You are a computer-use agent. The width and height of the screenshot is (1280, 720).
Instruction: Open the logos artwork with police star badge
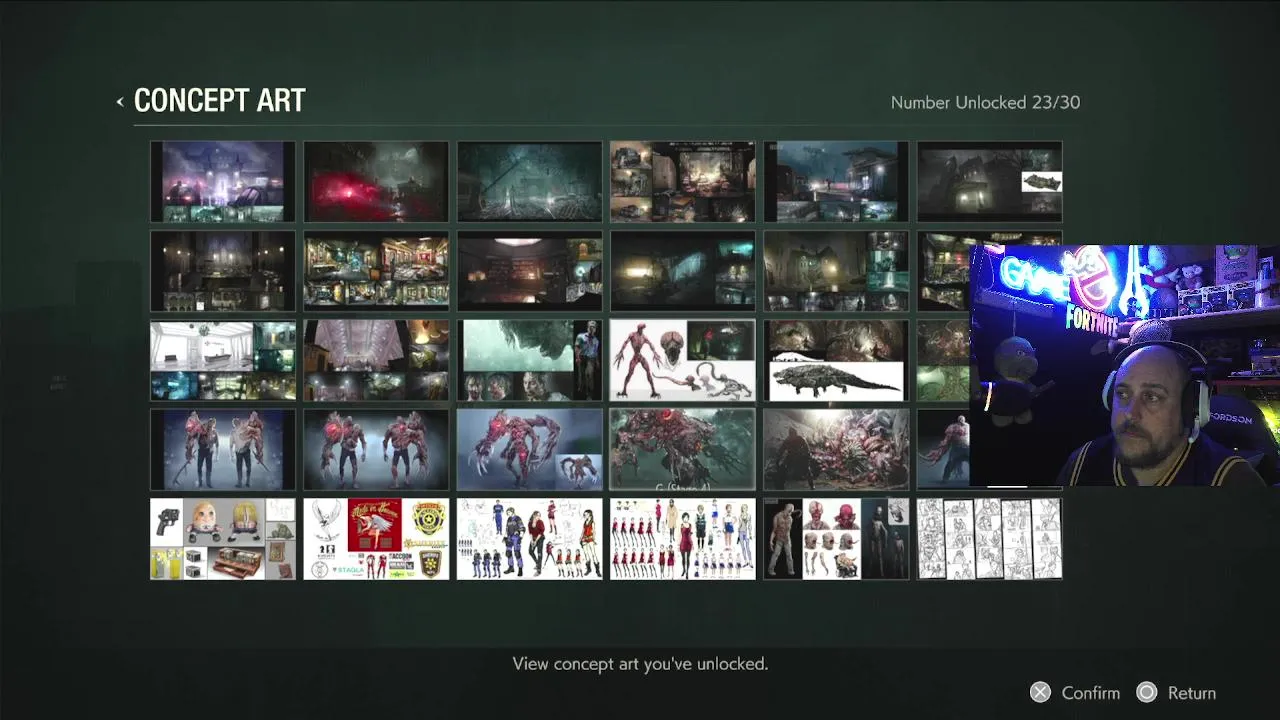(x=376, y=539)
